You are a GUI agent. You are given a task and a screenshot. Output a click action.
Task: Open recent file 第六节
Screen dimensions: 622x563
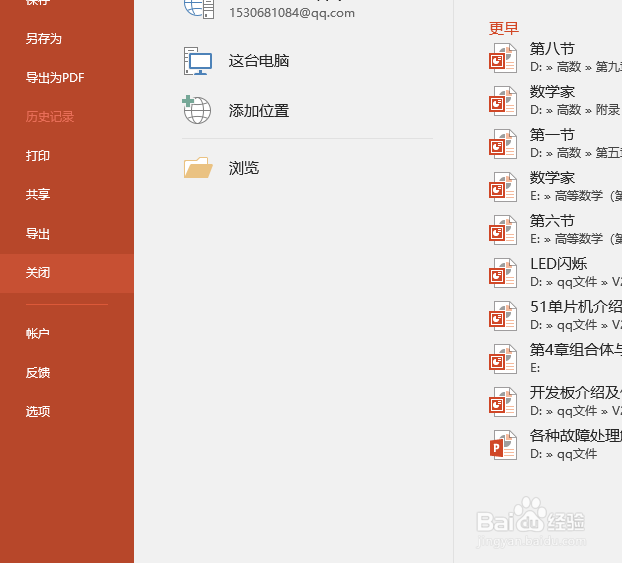click(x=552, y=221)
